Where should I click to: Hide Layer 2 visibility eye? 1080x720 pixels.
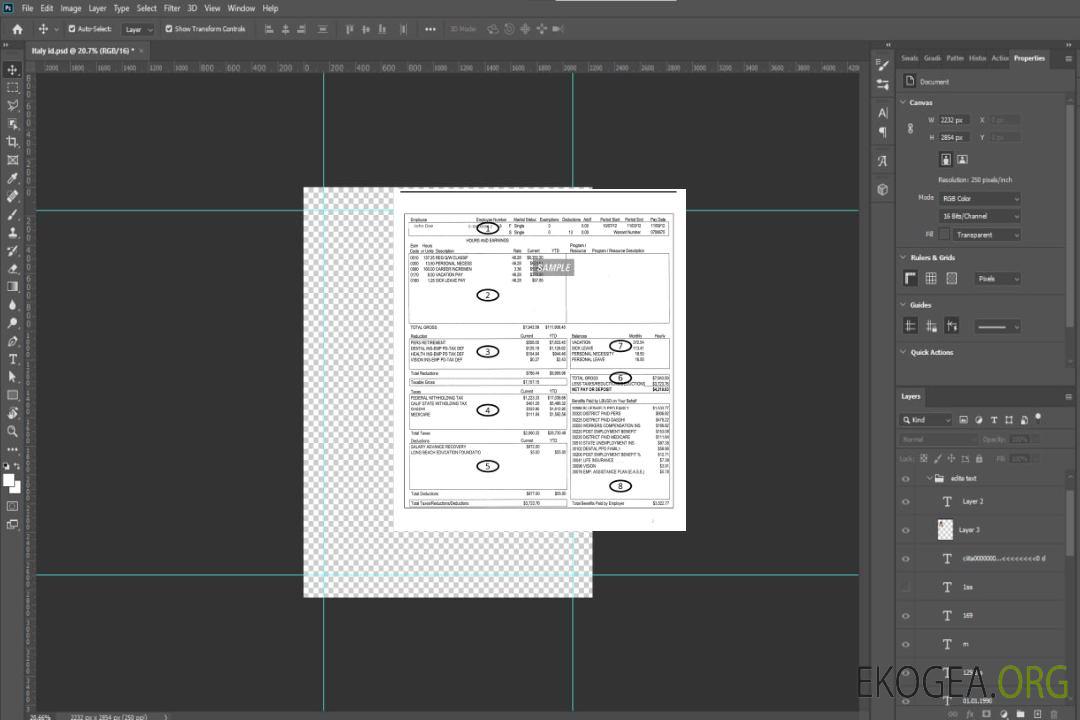906,502
